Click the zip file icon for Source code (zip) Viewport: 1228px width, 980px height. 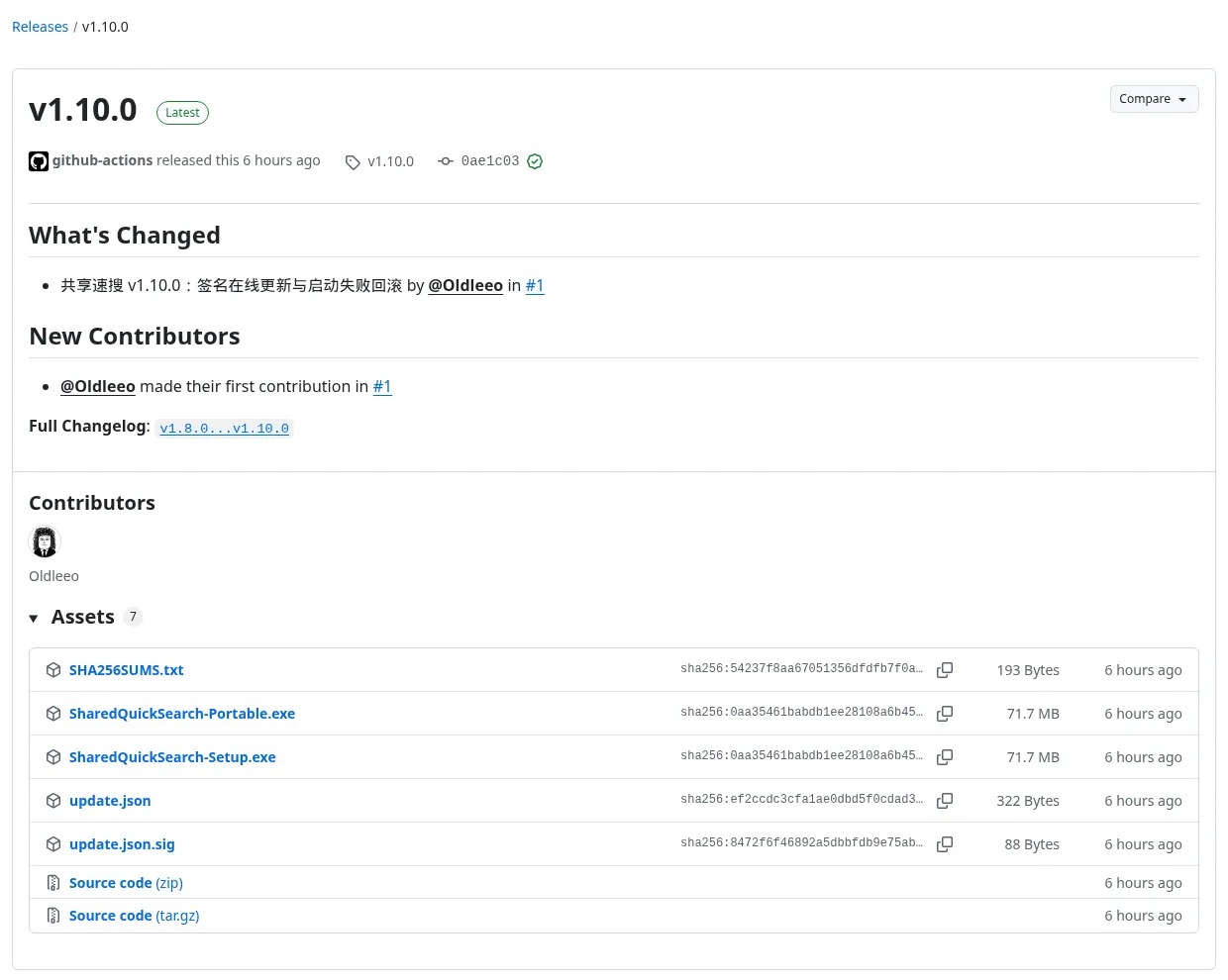point(53,883)
